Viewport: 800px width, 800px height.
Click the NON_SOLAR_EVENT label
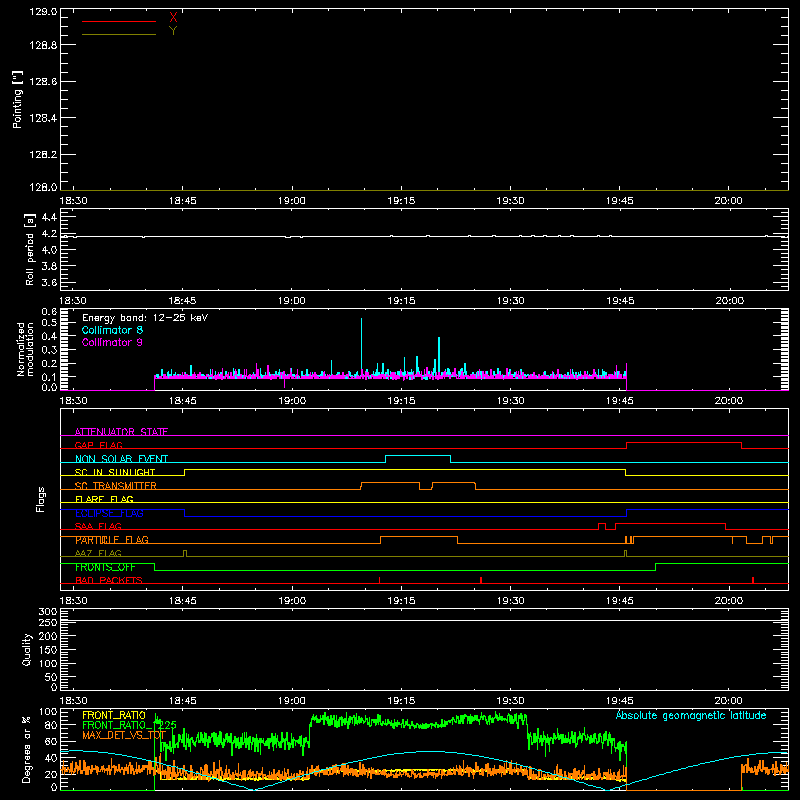(x=121, y=459)
